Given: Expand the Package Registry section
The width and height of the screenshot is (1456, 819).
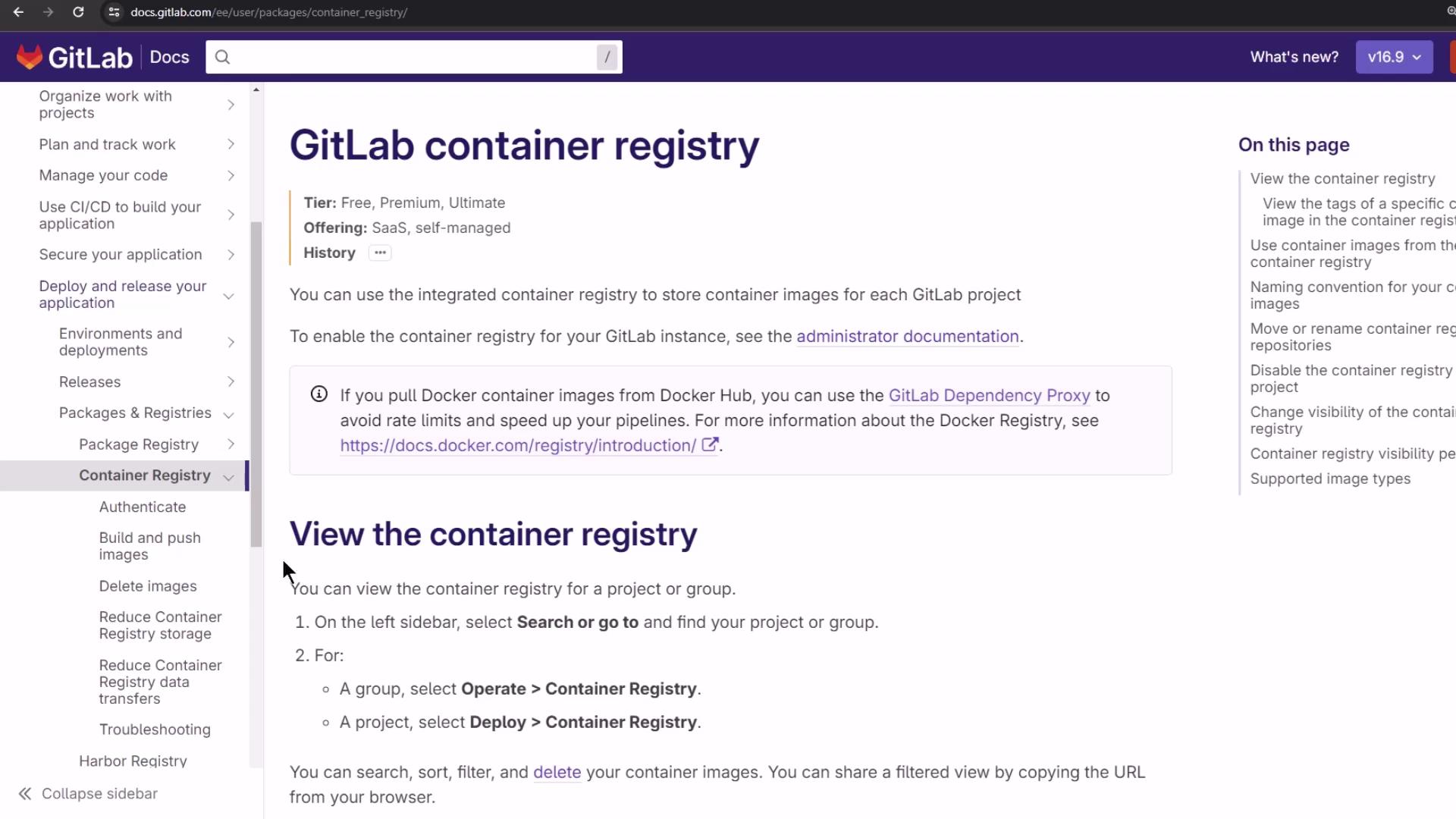Looking at the screenshot, I should click(231, 444).
